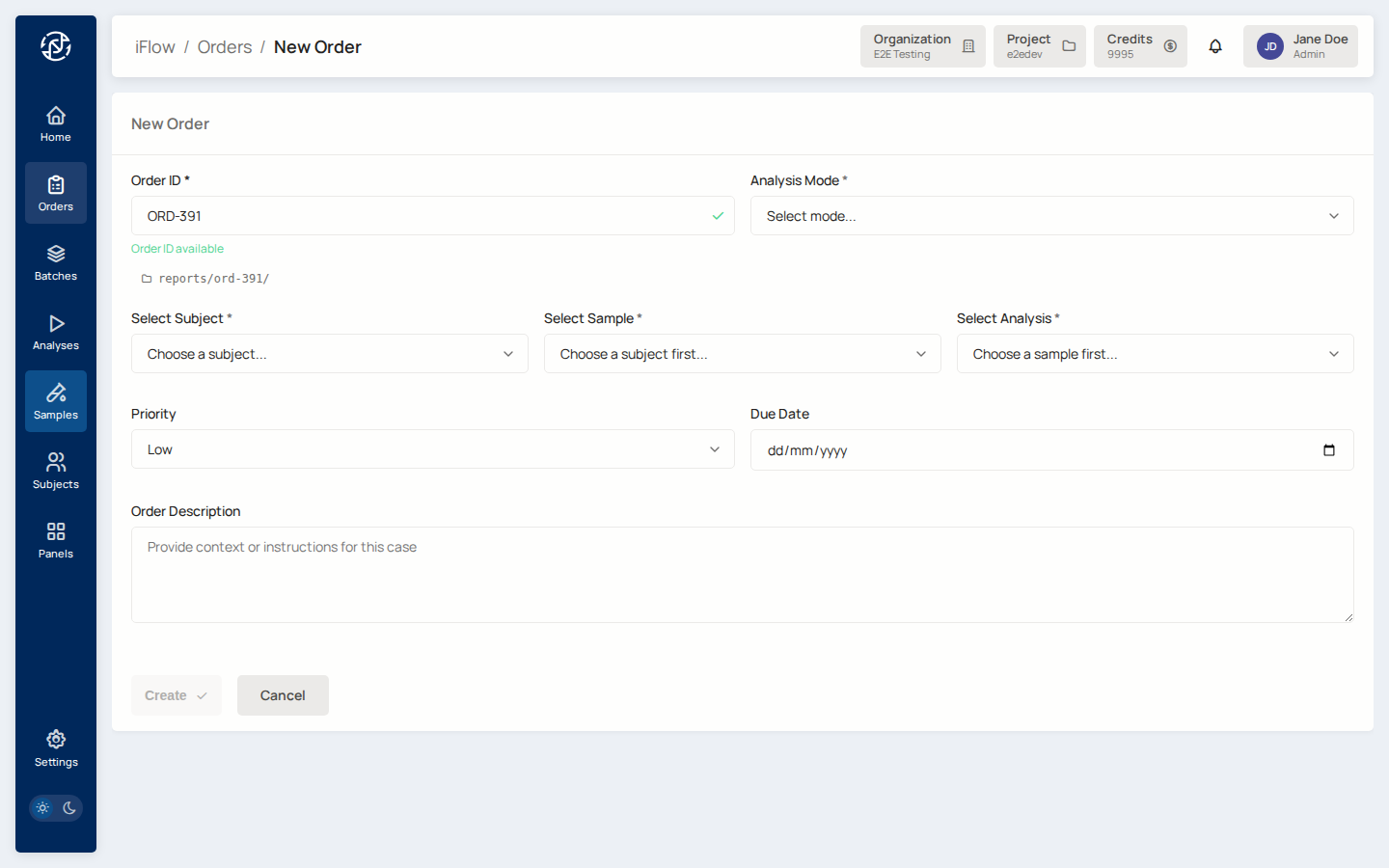Open the Project e2edev selector
The image size is (1389, 868).
coord(1040,46)
